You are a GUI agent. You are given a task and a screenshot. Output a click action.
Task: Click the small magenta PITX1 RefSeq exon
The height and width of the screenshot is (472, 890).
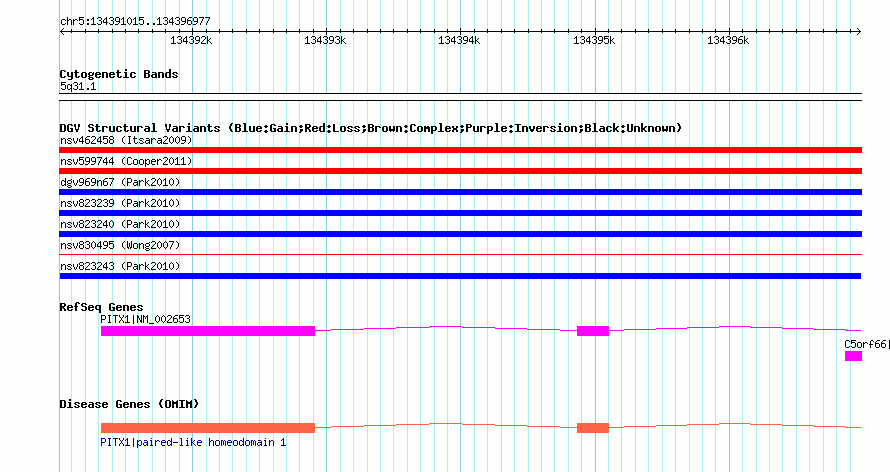coord(593,331)
